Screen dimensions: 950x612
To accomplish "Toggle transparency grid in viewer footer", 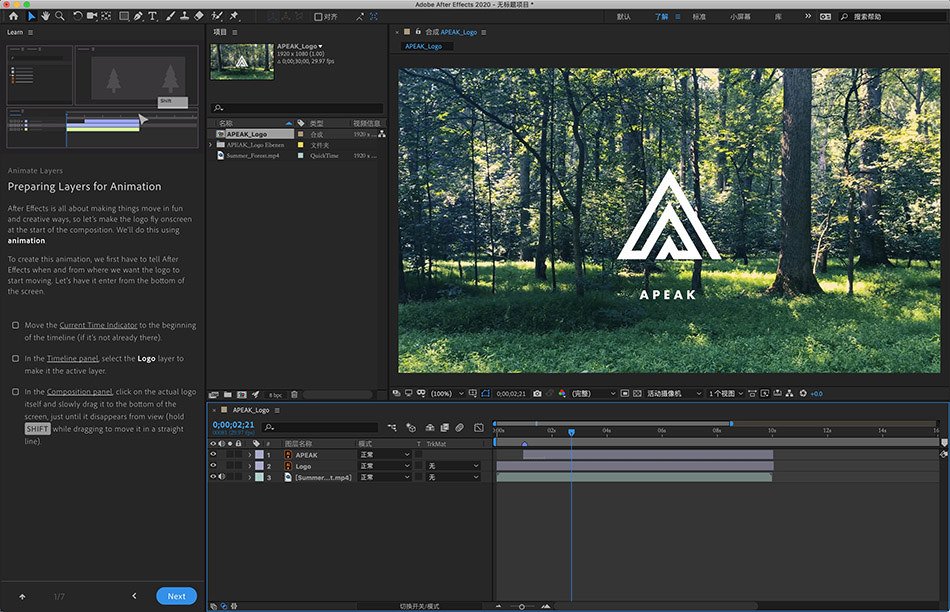I will [637, 394].
